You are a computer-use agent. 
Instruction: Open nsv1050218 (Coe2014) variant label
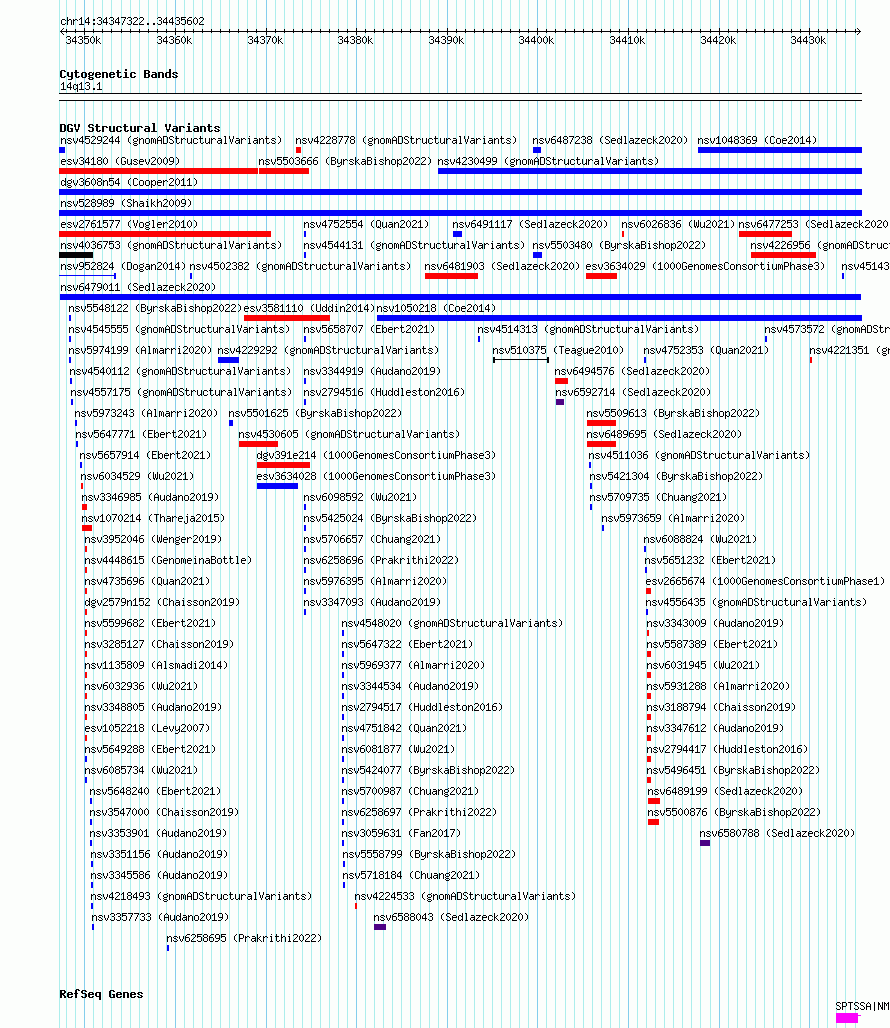pyautogui.click(x=436, y=308)
